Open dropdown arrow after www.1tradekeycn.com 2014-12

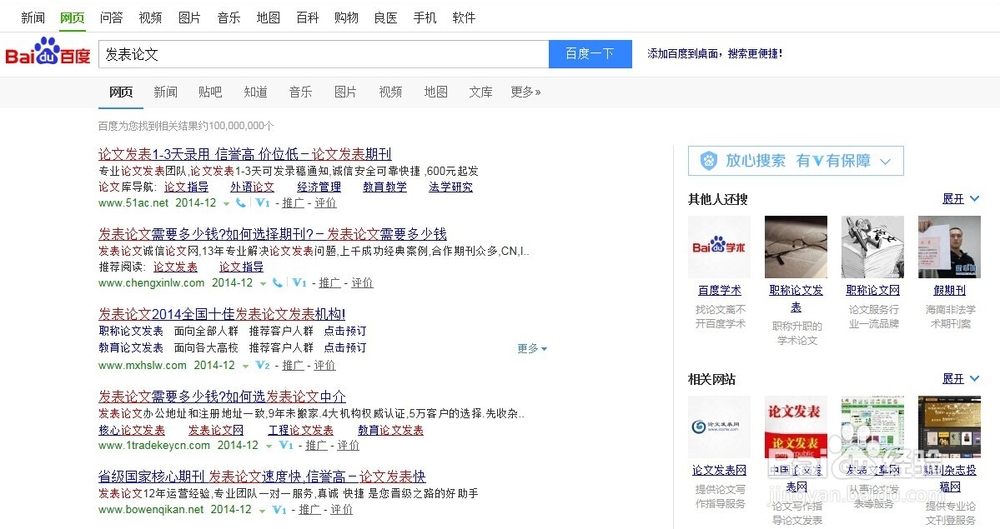coord(268,446)
